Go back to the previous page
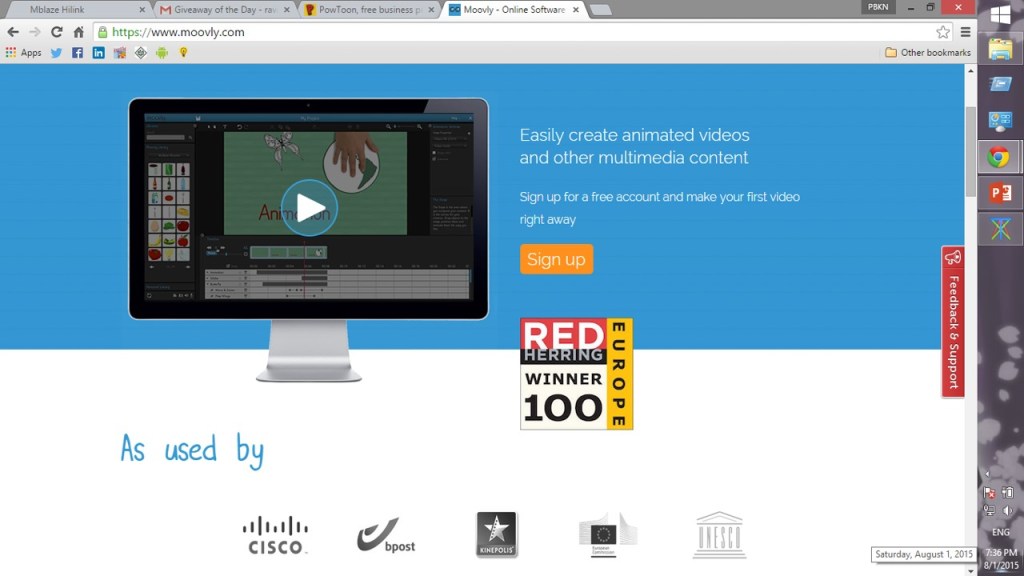This screenshot has width=1024, height=576. (x=13, y=32)
